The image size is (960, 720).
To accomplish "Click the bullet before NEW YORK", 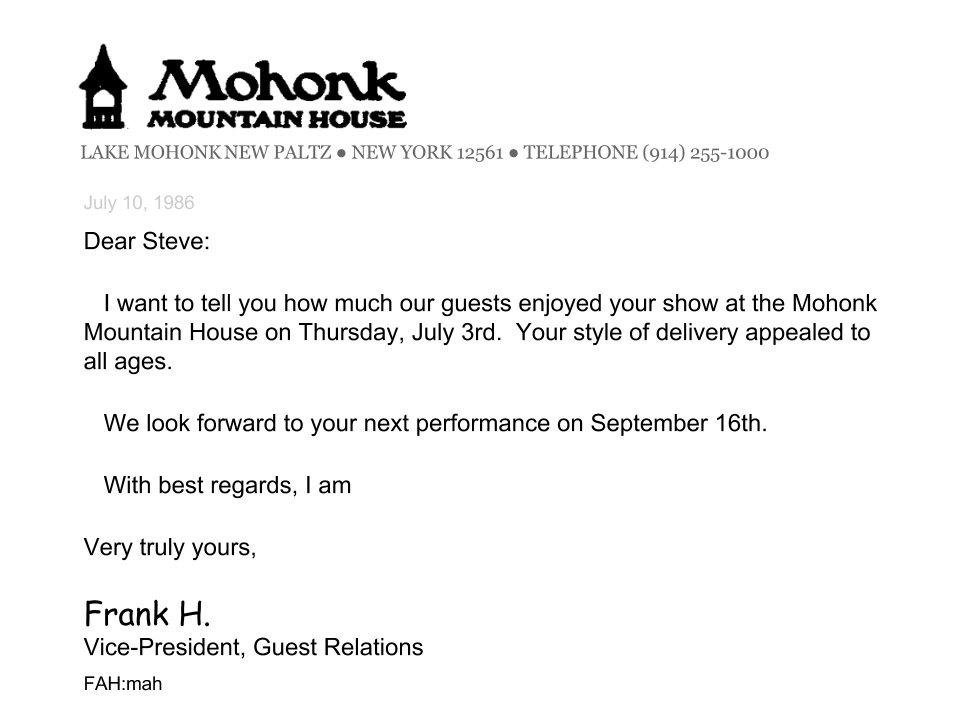I will pos(341,154).
